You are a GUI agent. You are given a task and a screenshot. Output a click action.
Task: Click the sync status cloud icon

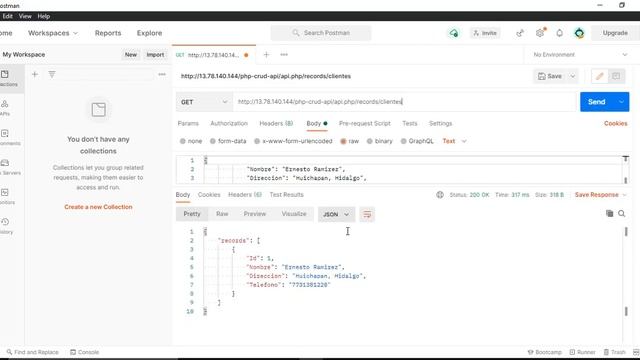coord(453,33)
